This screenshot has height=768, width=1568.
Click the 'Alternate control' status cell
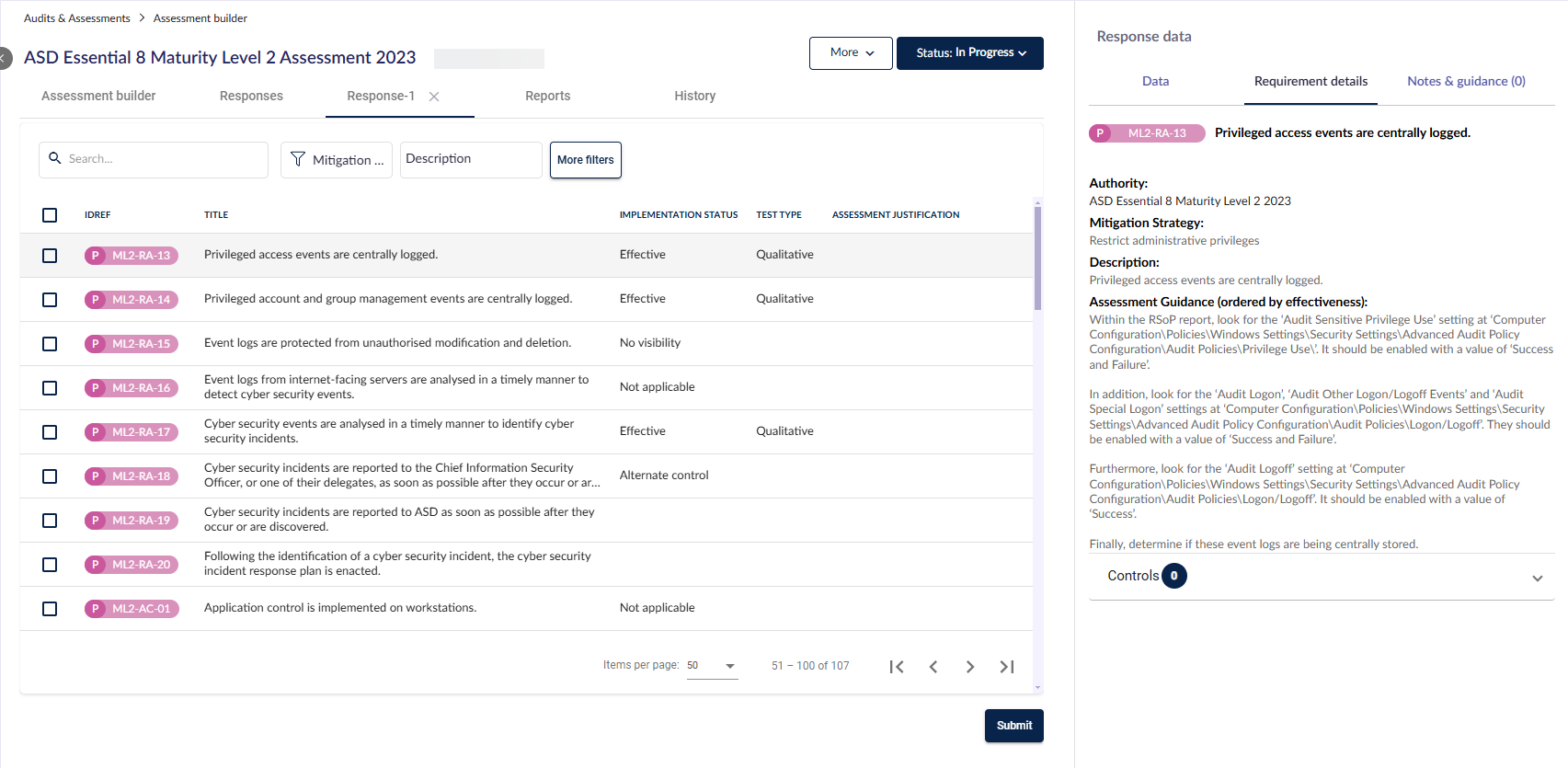click(664, 476)
